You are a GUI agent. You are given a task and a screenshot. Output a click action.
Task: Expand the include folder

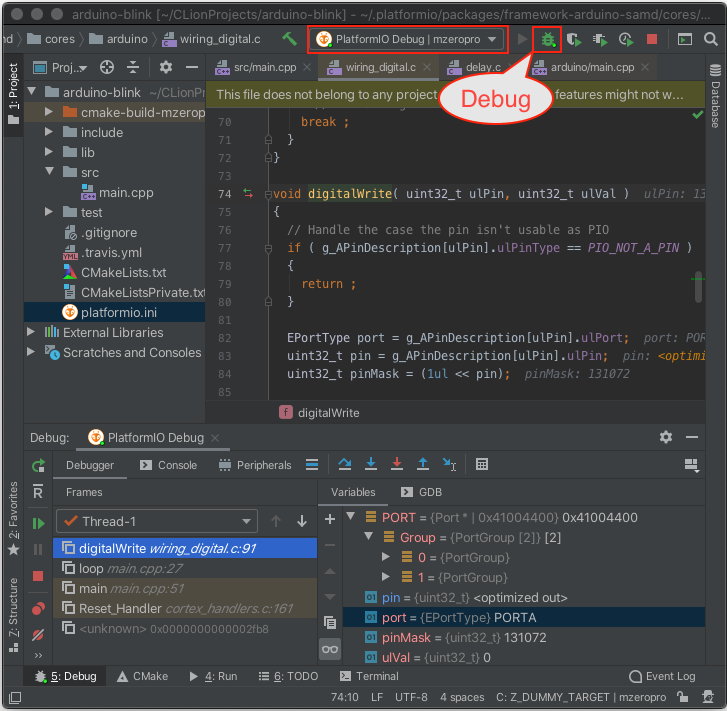pyautogui.click(x=48, y=132)
